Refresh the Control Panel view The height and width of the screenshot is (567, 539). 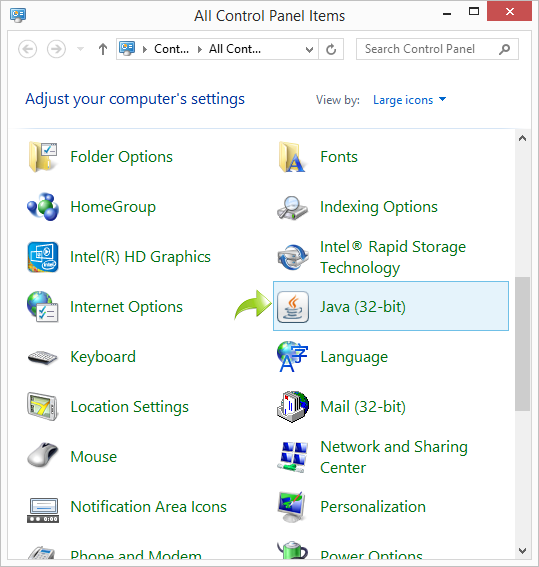(331, 49)
